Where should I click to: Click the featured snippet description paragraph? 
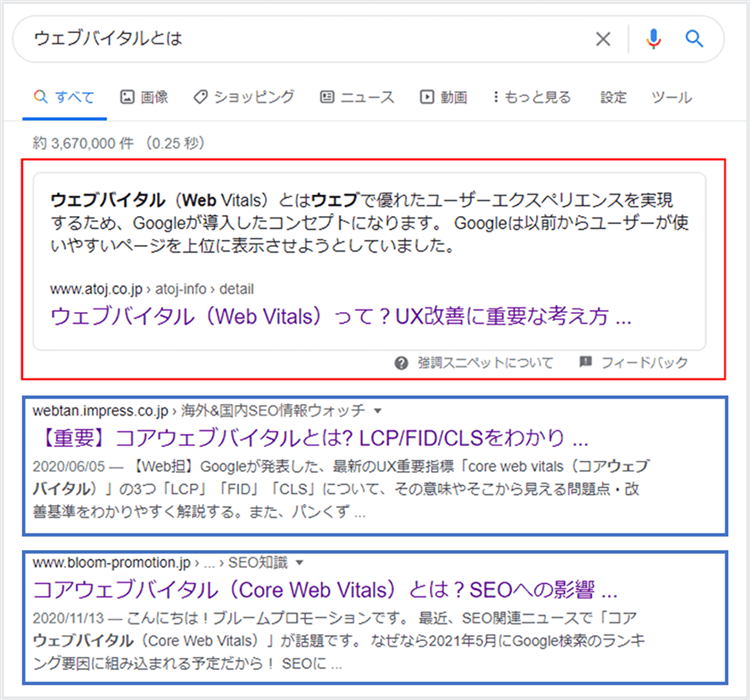369,222
